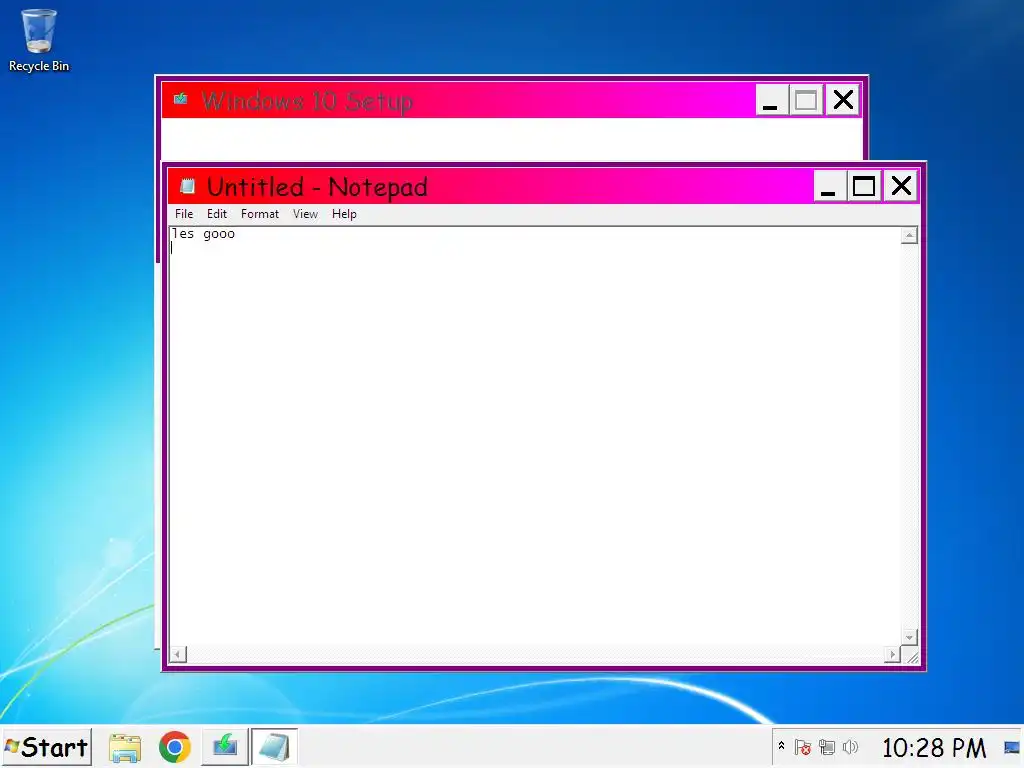
Task: Show hidden tray icons arrow
Action: 781,746
